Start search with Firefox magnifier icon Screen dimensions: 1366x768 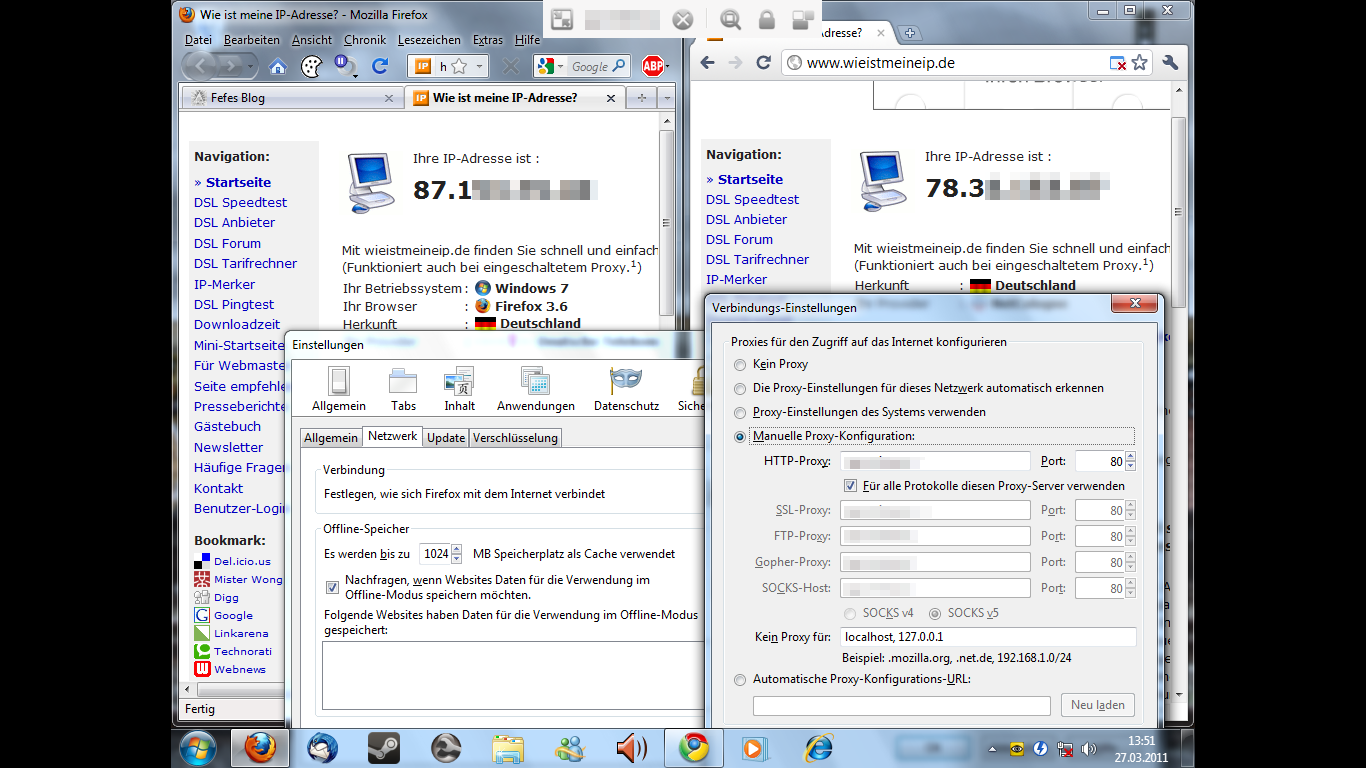(619, 66)
